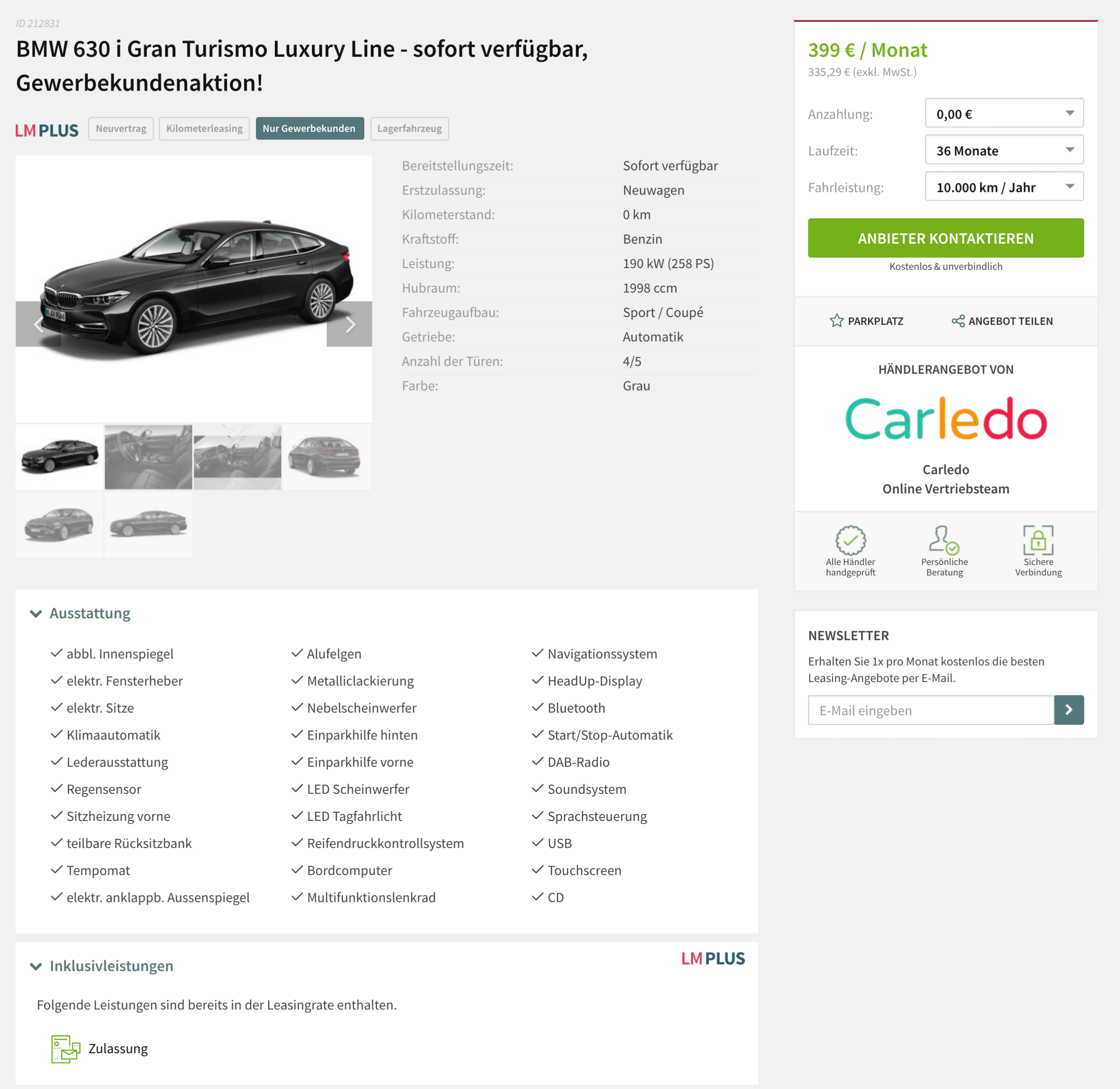Click the Alle Händler handgeprüft badge icon
This screenshot has width=1120, height=1089.
(x=850, y=540)
